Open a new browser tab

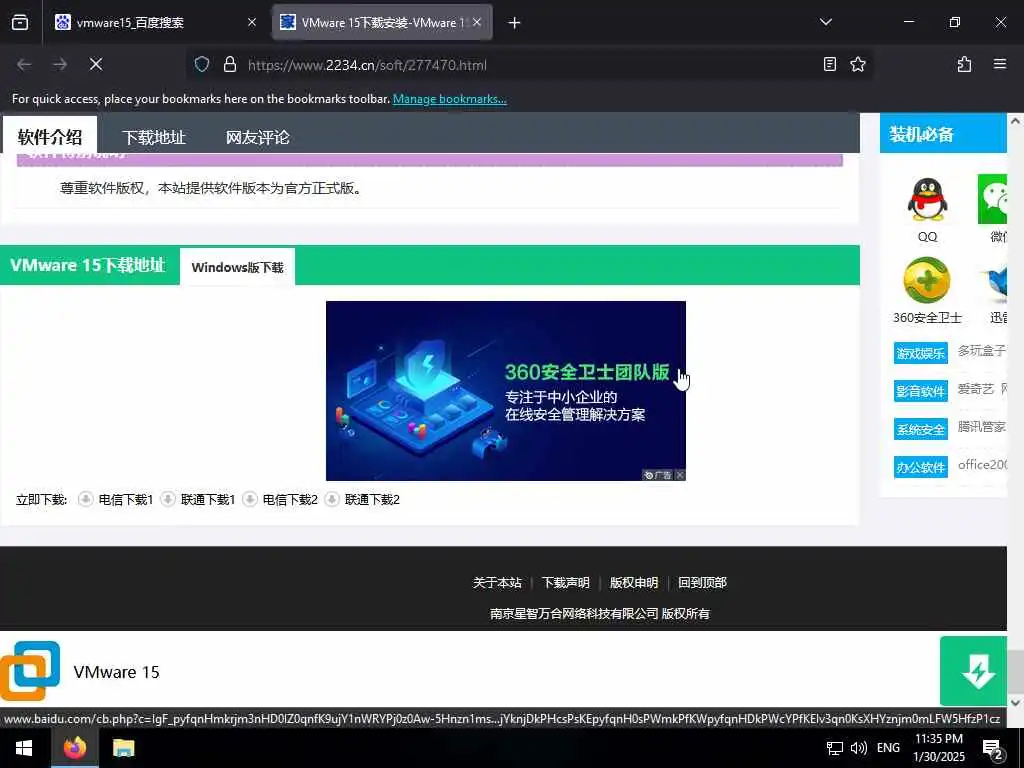coord(514,23)
